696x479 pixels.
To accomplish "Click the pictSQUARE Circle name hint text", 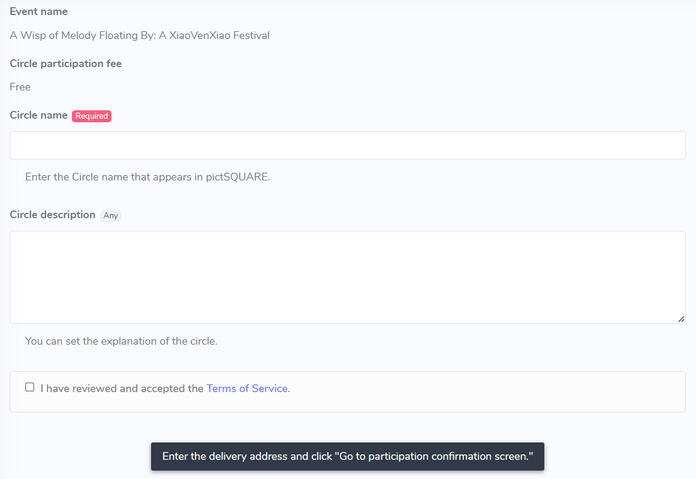I will 147,177.
